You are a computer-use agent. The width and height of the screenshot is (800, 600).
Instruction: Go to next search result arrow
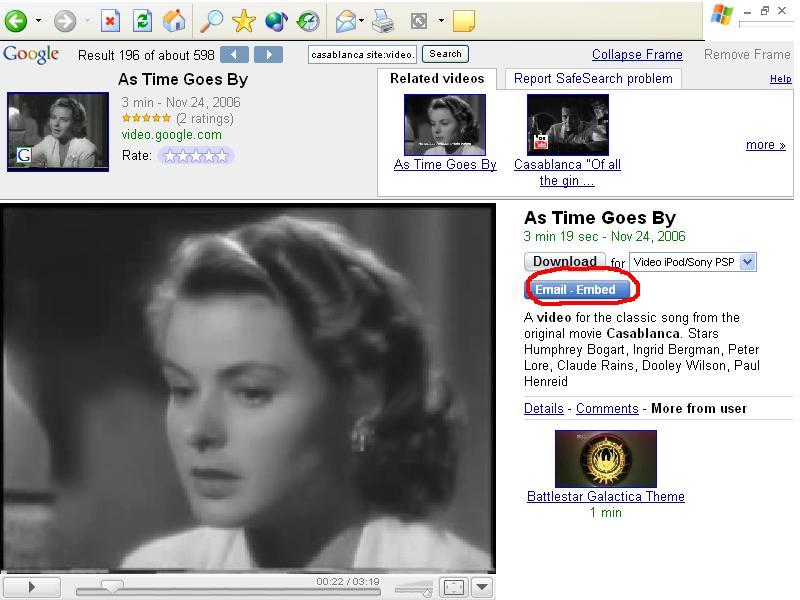coord(268,55)
